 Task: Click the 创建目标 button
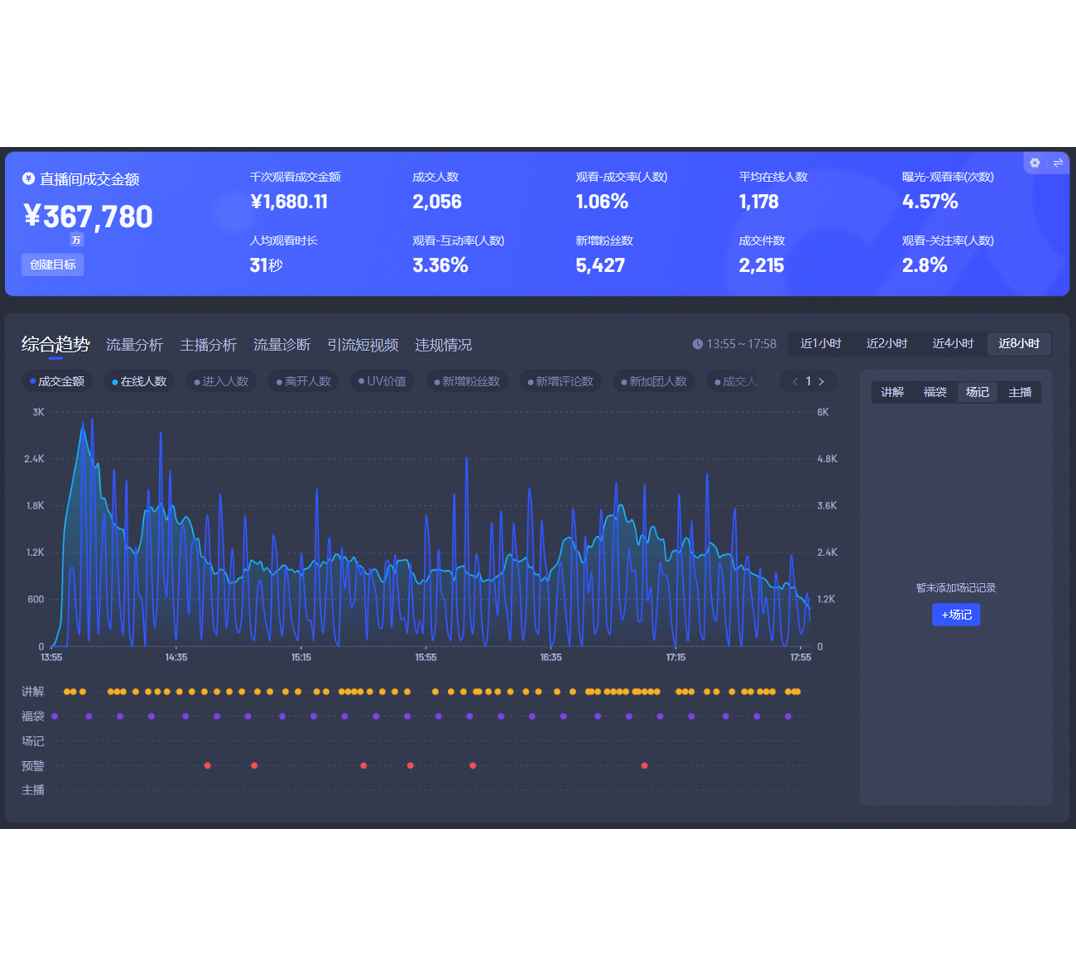coord(52,265)
